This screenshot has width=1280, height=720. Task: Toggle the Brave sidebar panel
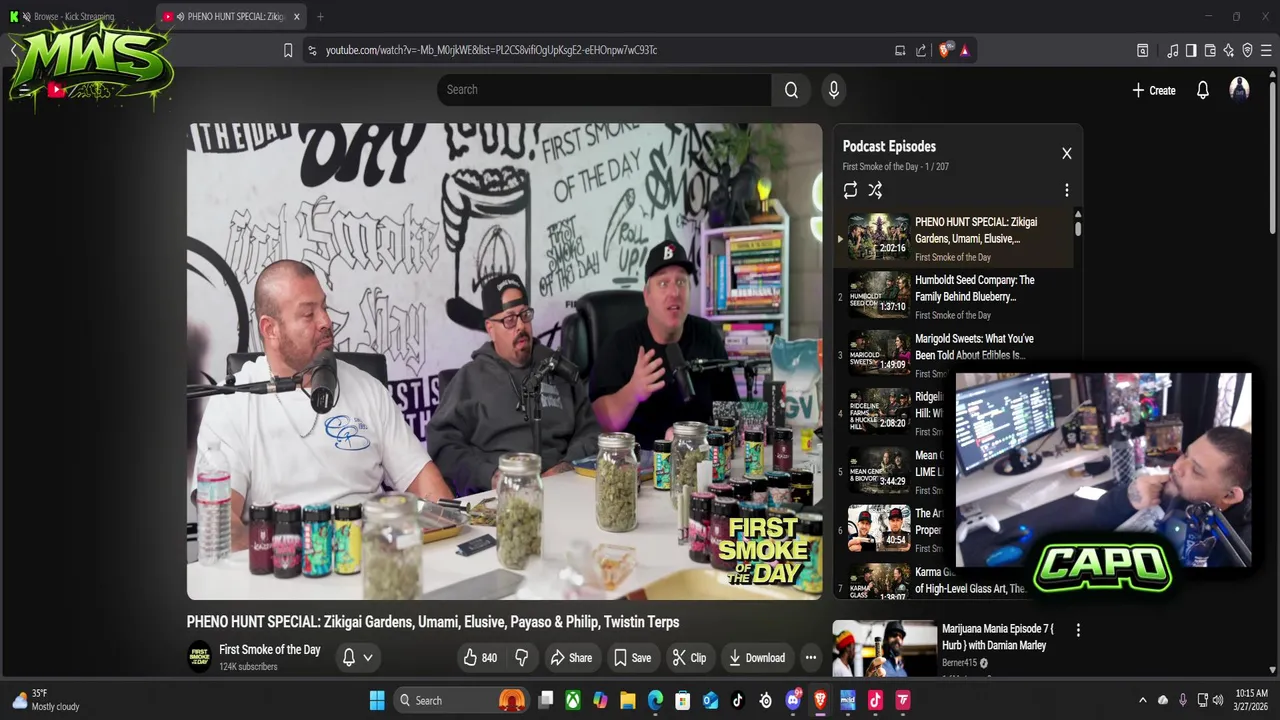(1191, 50)
